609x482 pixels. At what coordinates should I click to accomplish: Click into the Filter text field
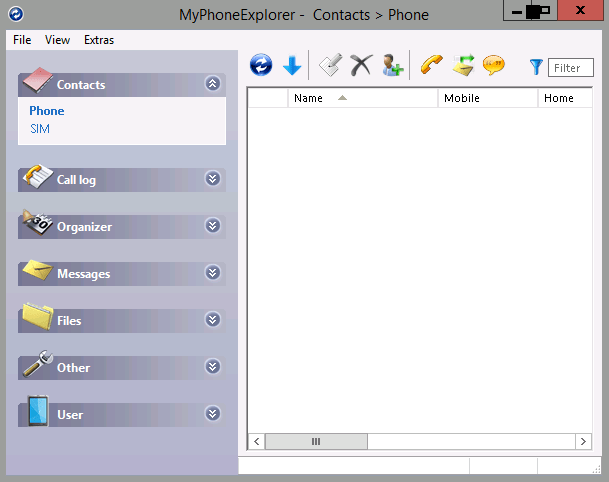[571, 68]
